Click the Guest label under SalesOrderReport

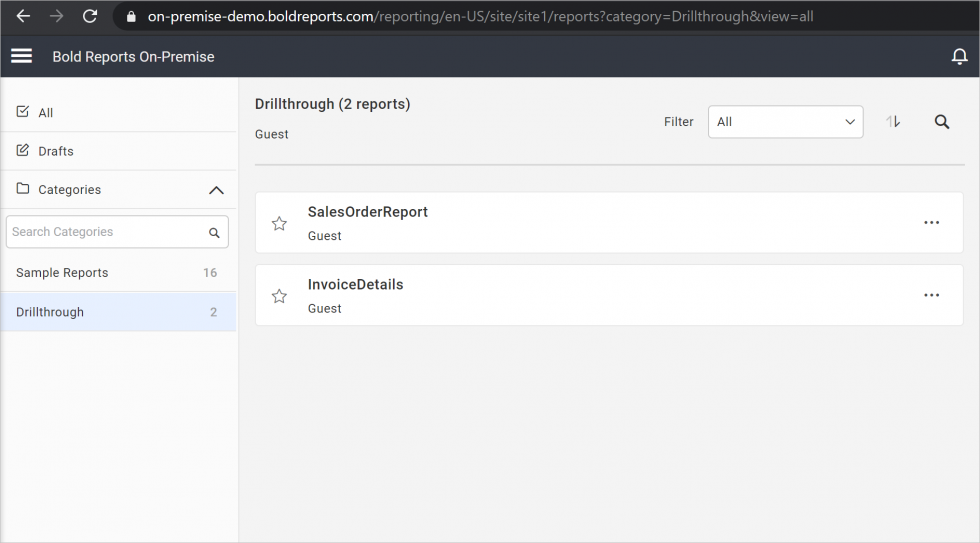tap(324, 236)
